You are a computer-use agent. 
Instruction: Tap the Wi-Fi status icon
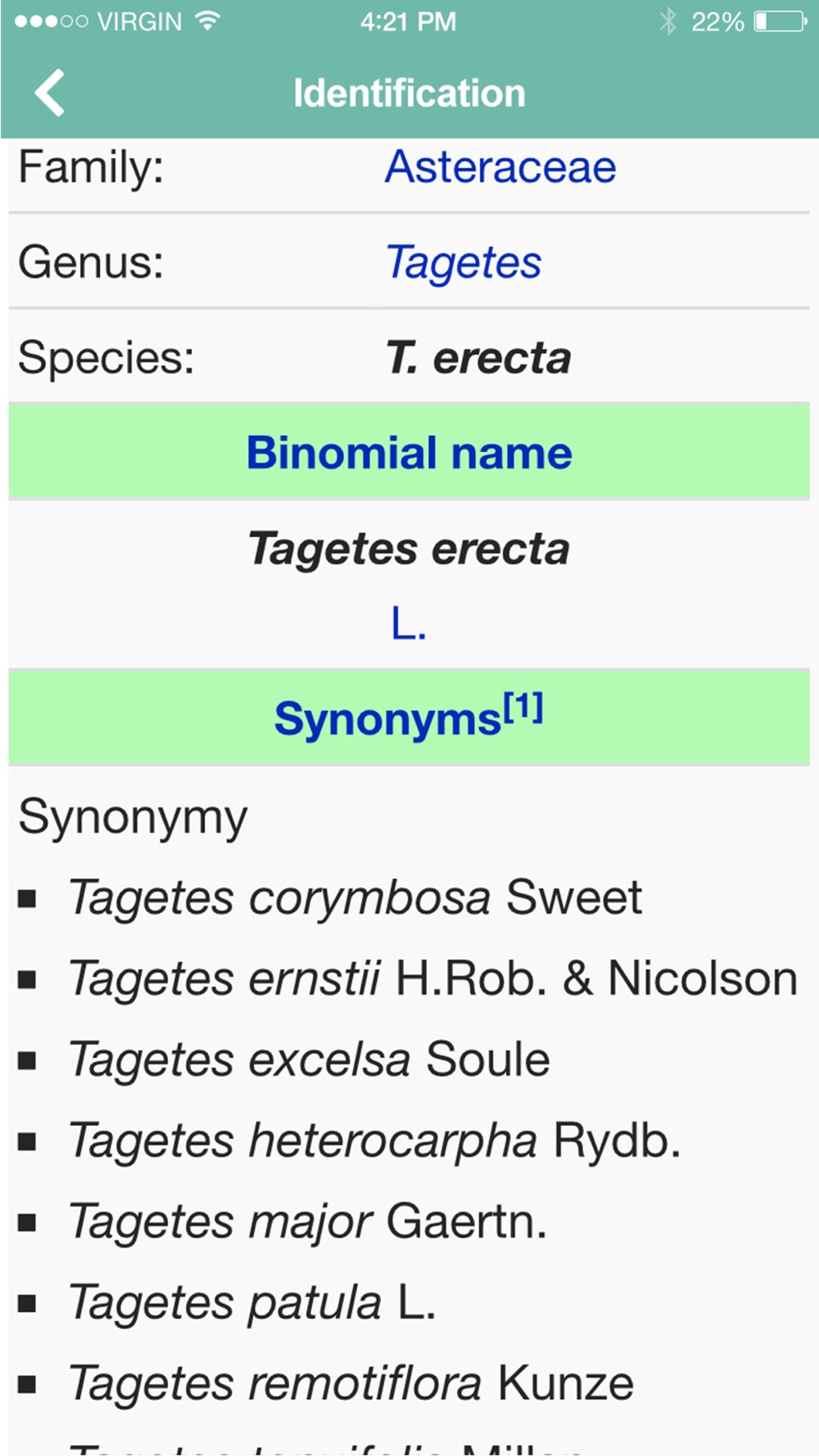point(209,21)
